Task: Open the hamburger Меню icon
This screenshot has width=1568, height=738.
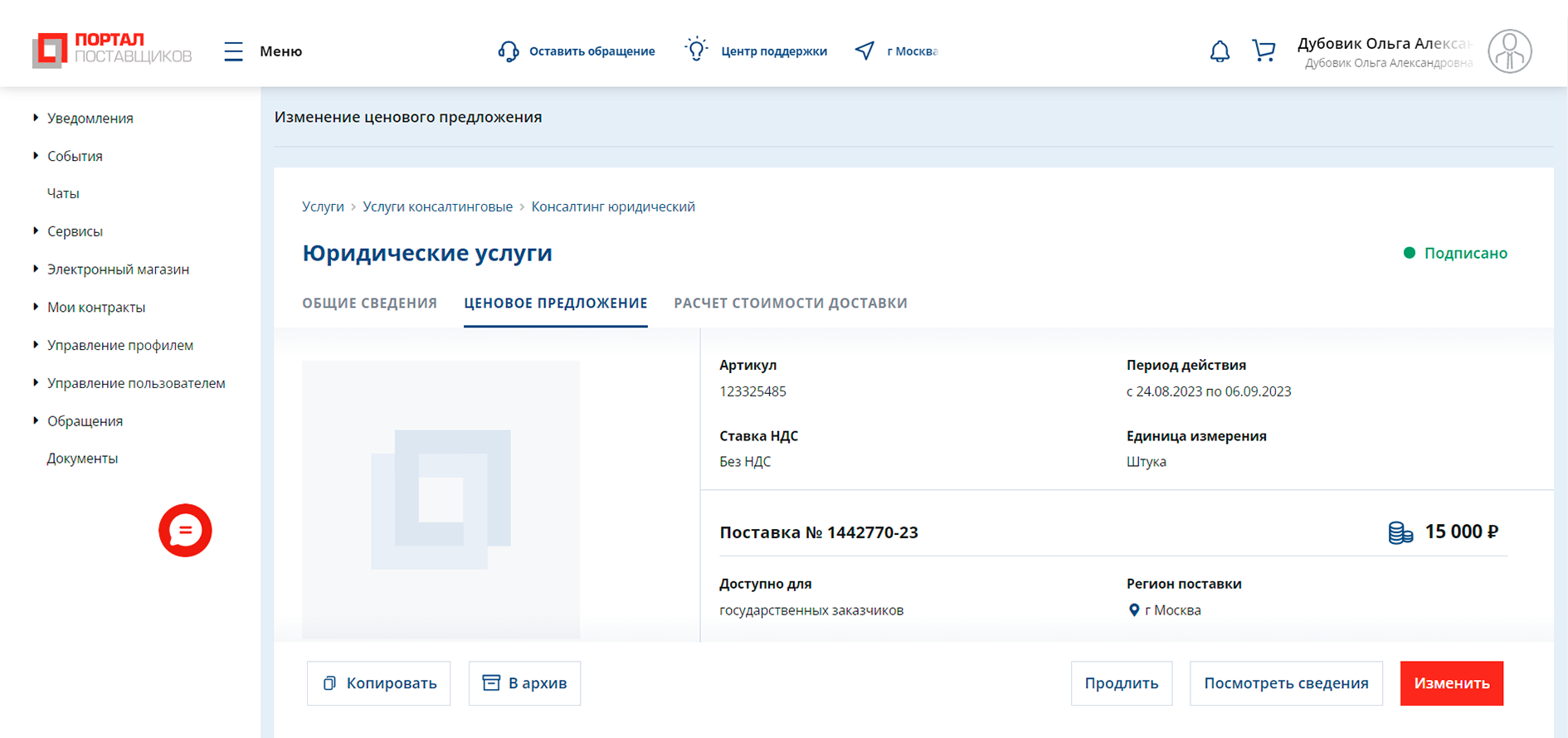Action: (x=234, y=51)
